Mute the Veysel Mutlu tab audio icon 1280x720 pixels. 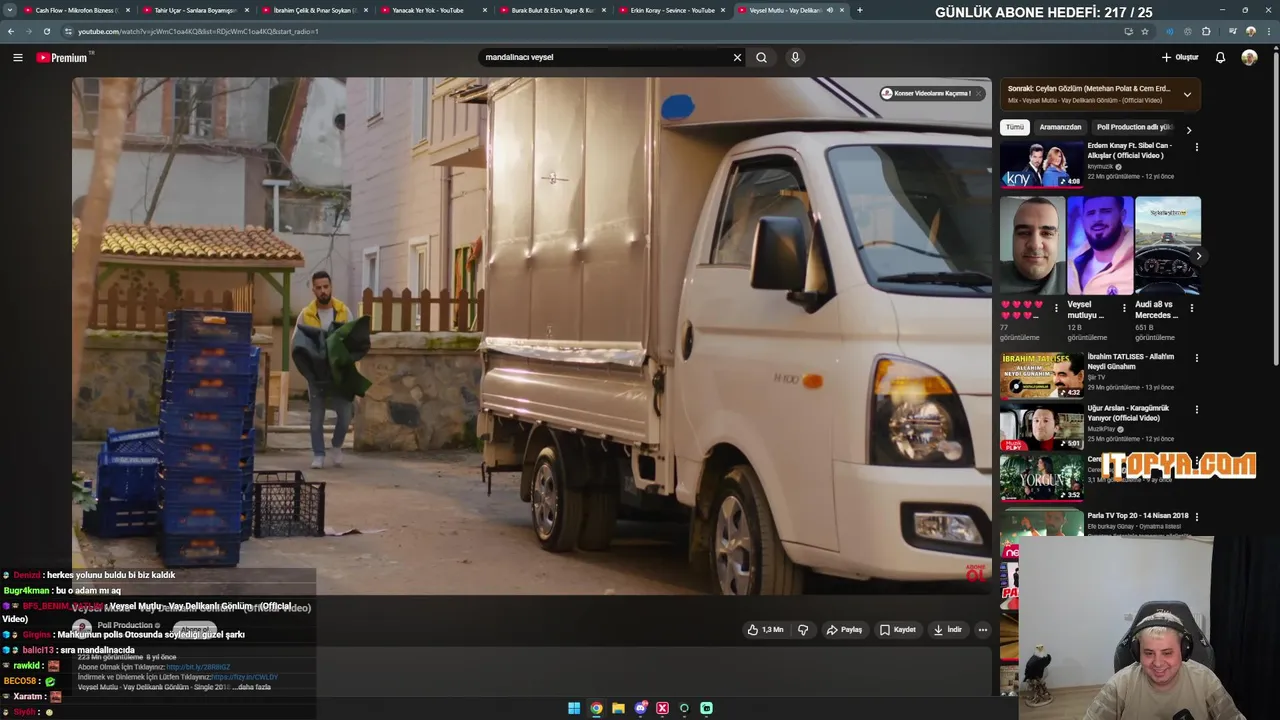point(829,10)
